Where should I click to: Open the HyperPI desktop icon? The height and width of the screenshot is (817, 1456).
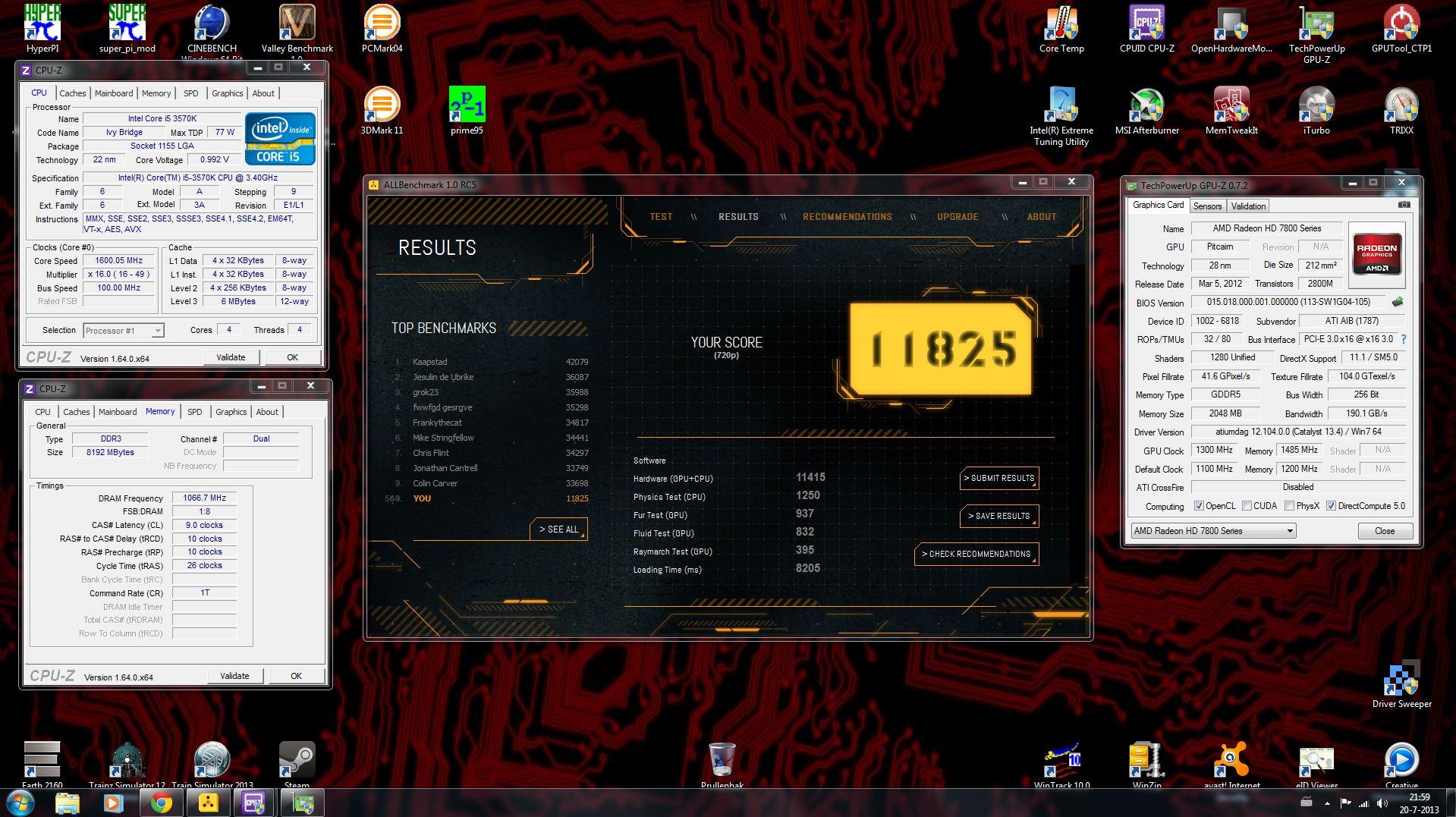[x=42, y=29]
